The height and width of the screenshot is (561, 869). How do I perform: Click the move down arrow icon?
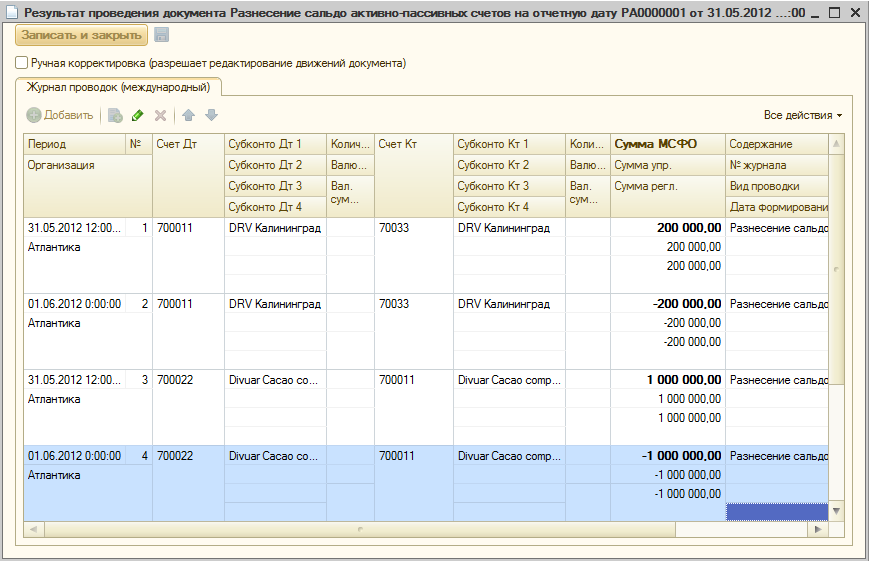point(210,115)
